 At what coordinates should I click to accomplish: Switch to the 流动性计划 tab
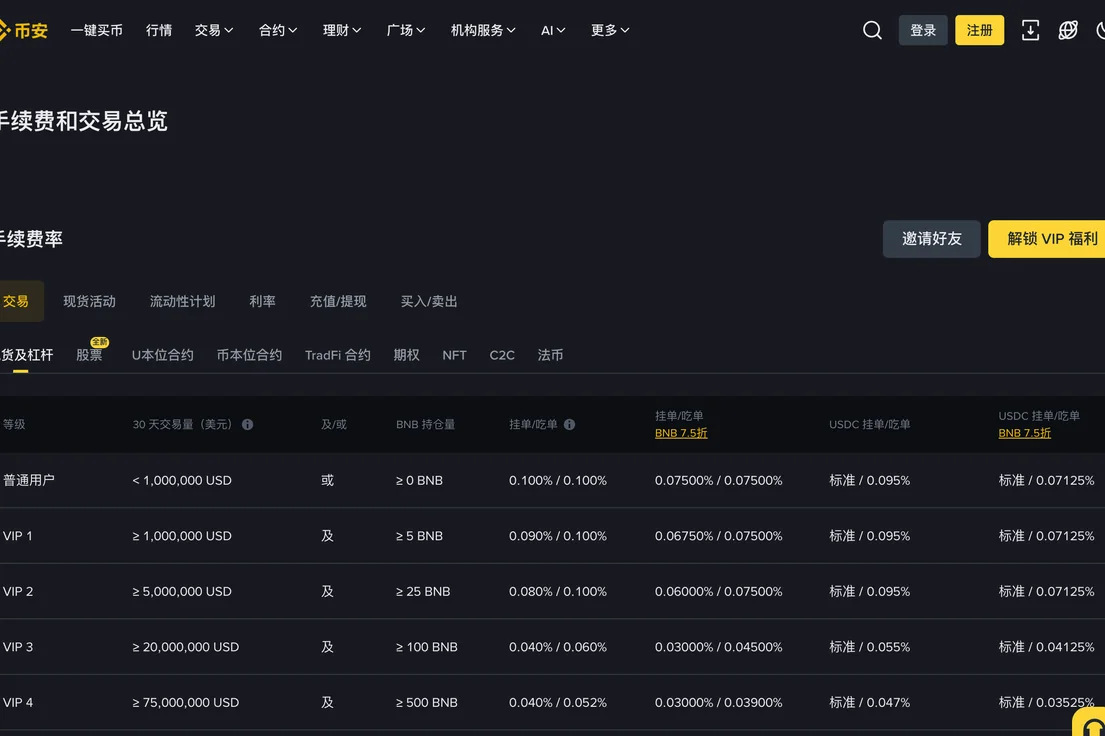point(183,302)
